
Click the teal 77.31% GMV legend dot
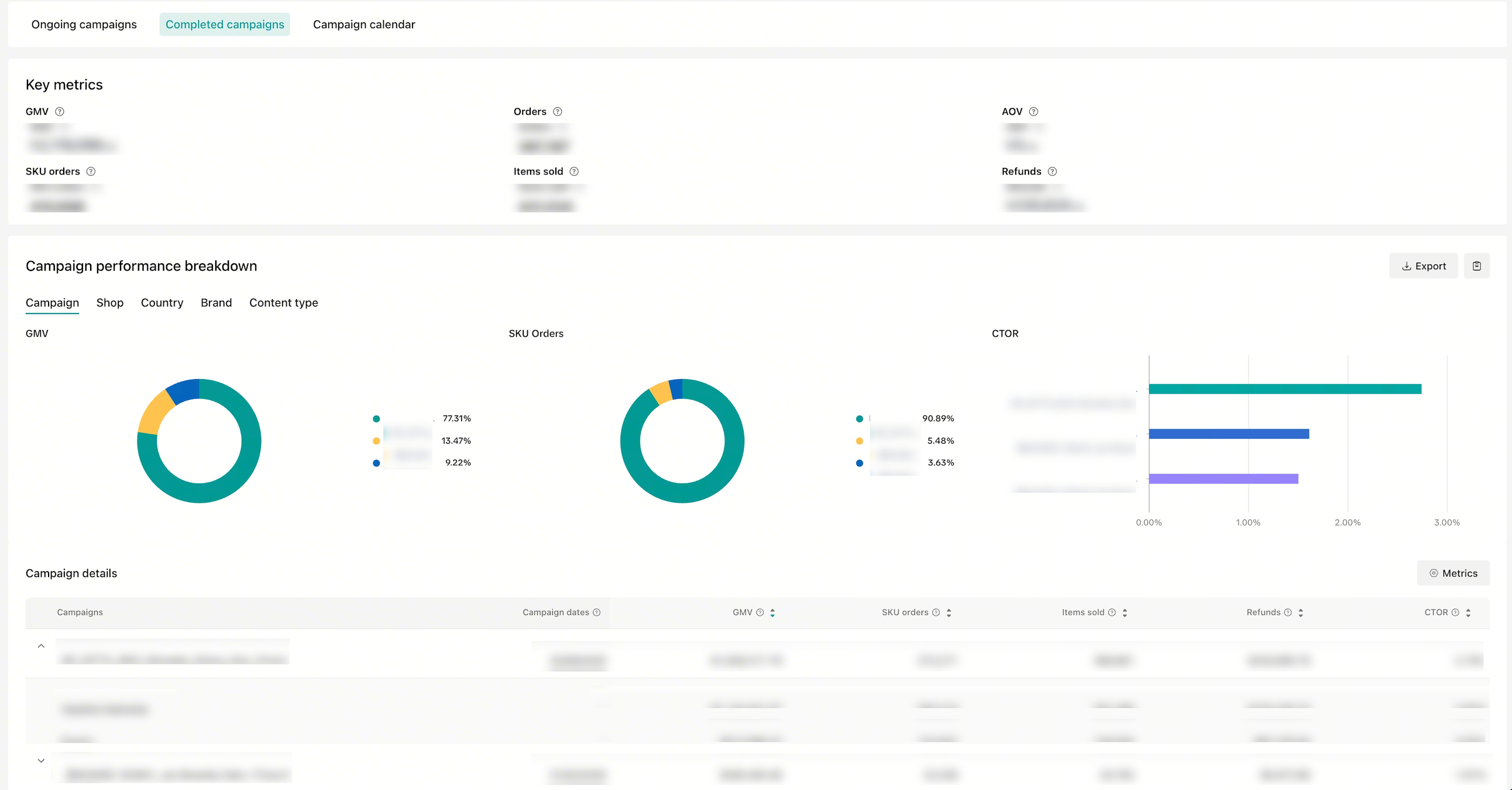click(376, 418)
